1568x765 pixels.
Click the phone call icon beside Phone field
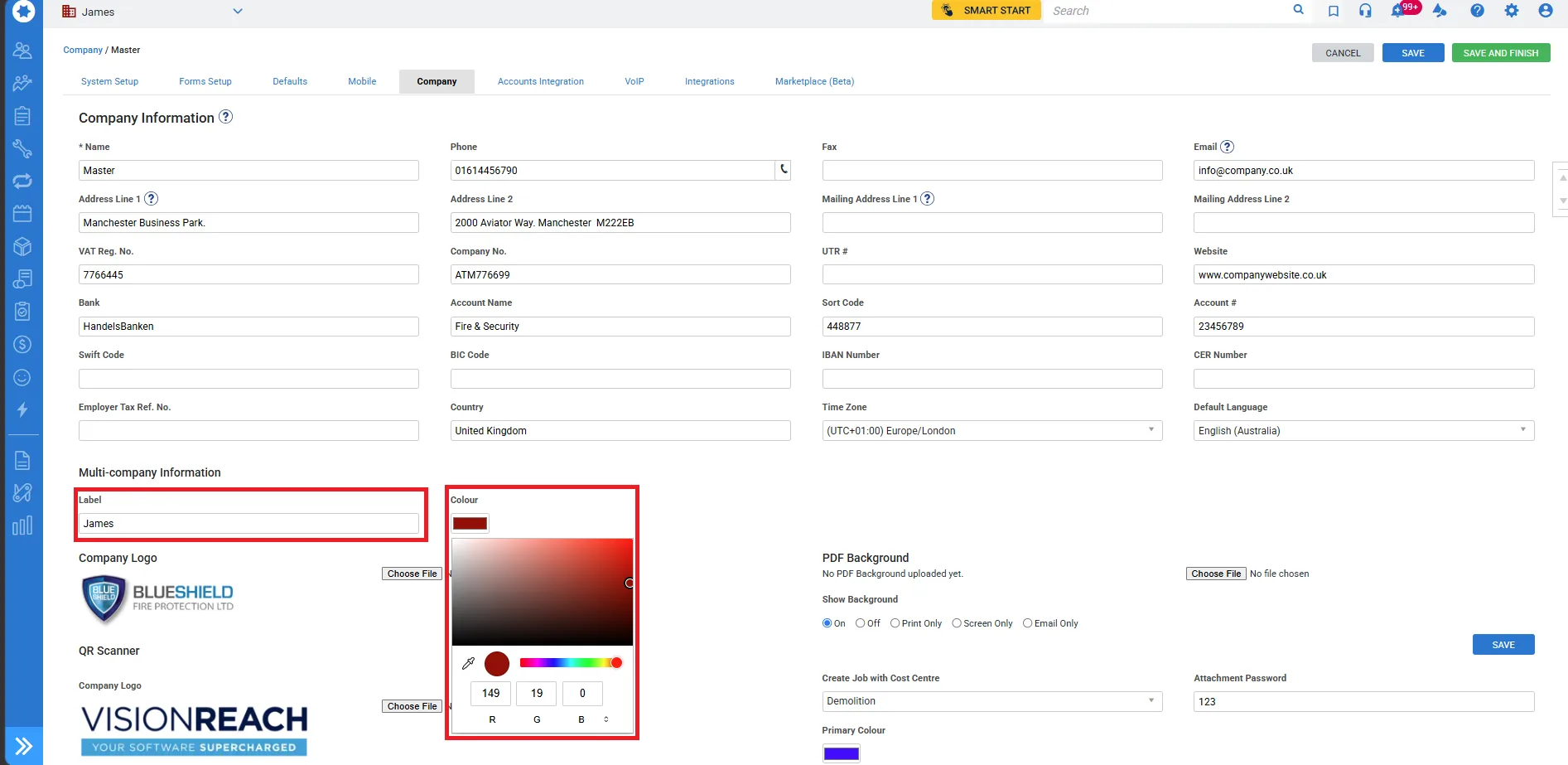tap(784, 170)
